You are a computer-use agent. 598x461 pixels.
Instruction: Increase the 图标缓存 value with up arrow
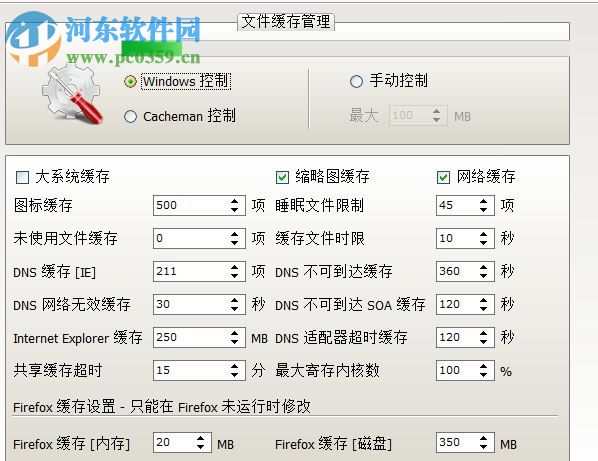(234, 201)
